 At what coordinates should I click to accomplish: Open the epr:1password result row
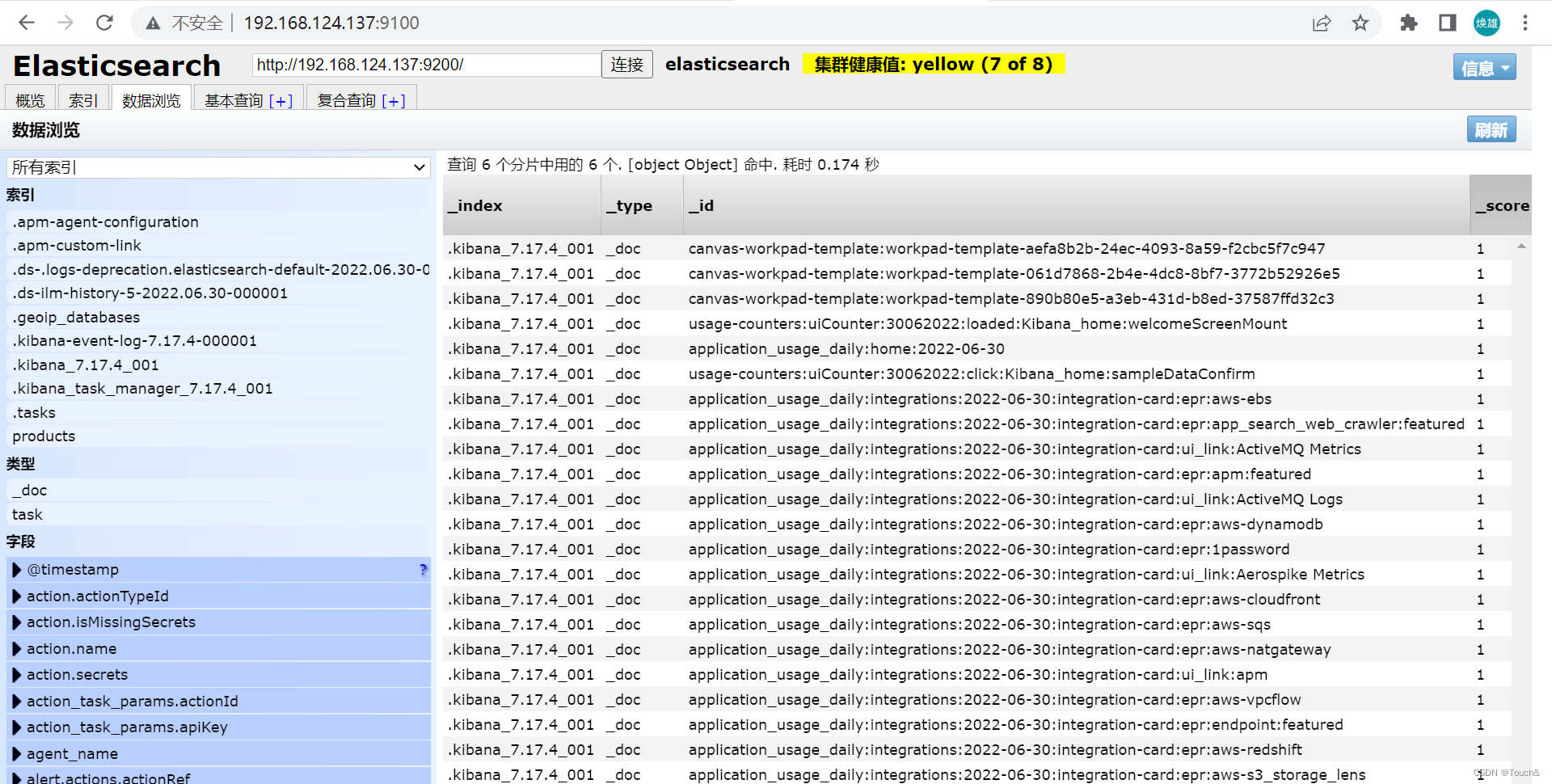977,549
